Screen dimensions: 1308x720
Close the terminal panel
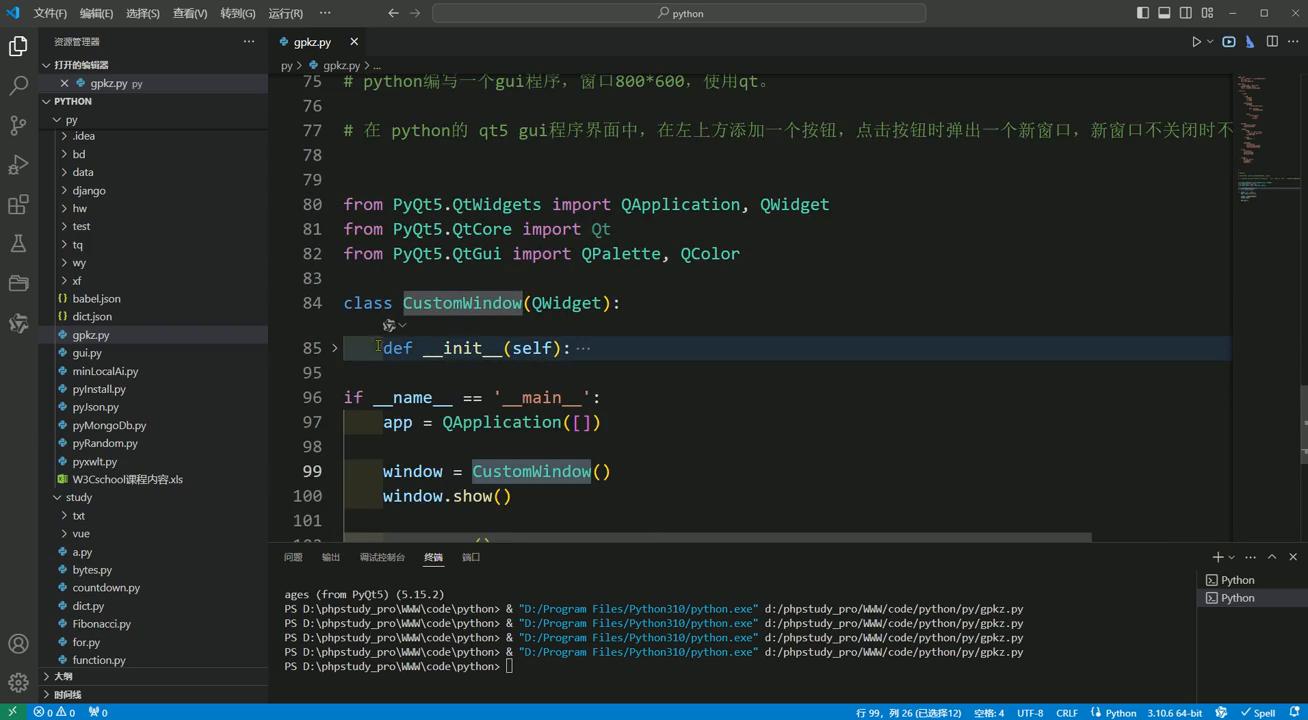point(1293,557)
